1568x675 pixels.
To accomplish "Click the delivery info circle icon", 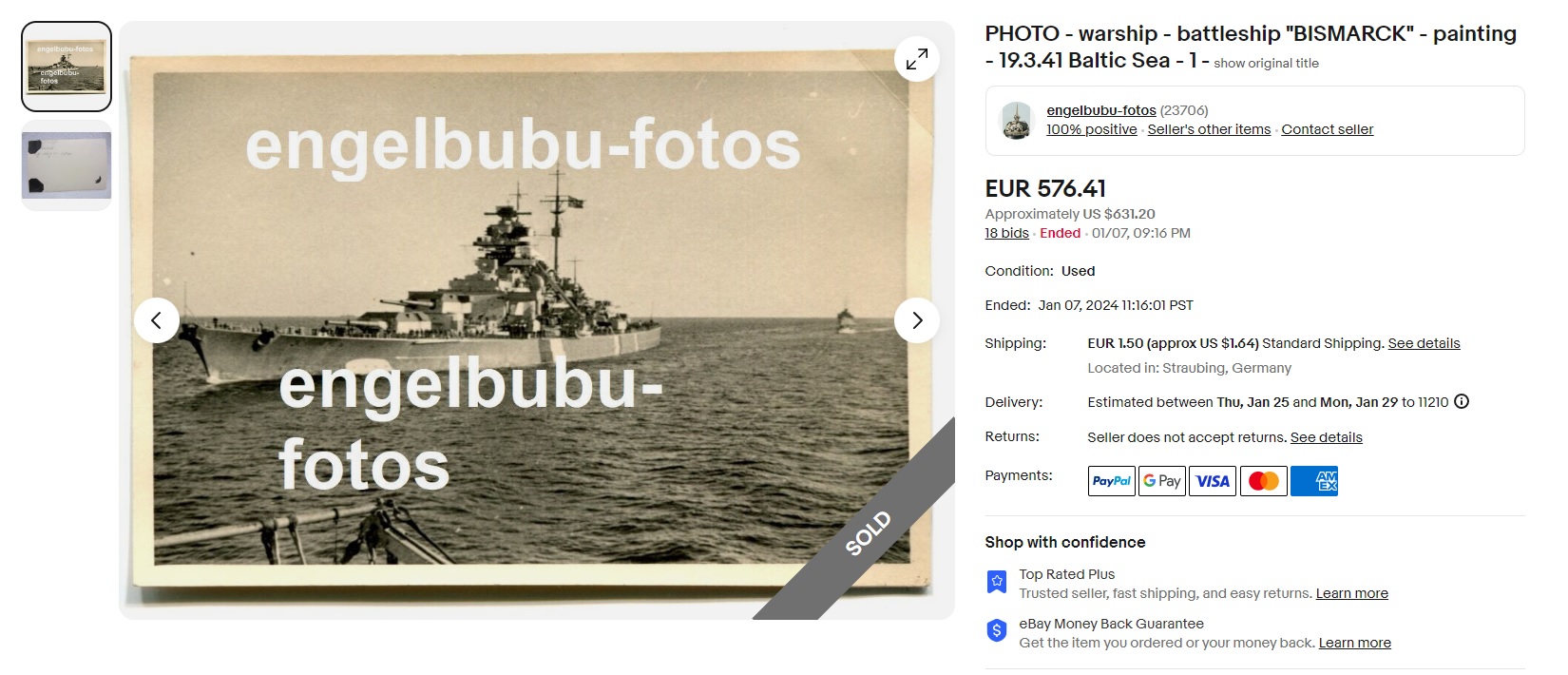I will coord(1462,401).
